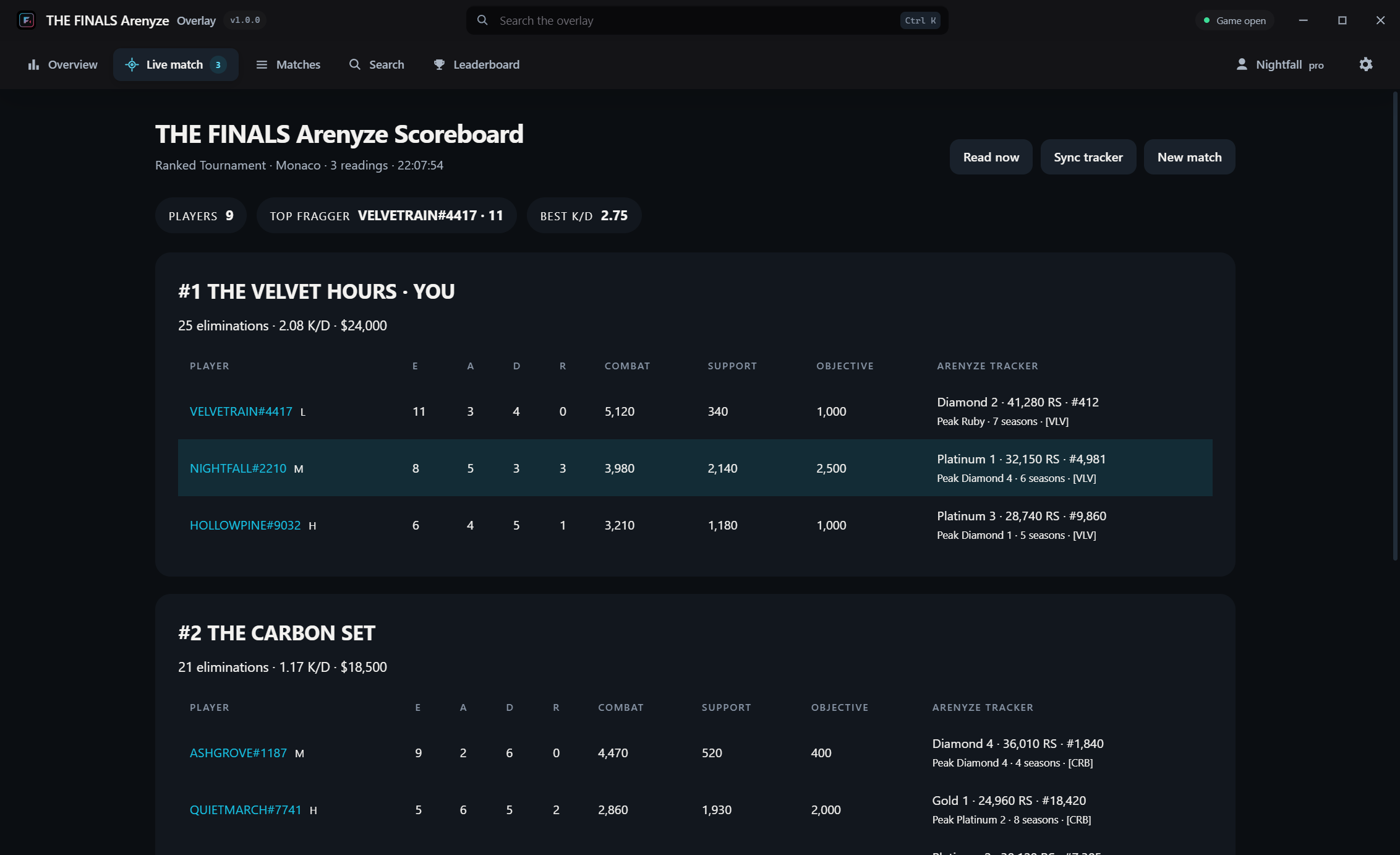Click the ARENYZE TRACKER header in Carbon Set table
This screenshot has height=855, width=1400.
[983, 707]
